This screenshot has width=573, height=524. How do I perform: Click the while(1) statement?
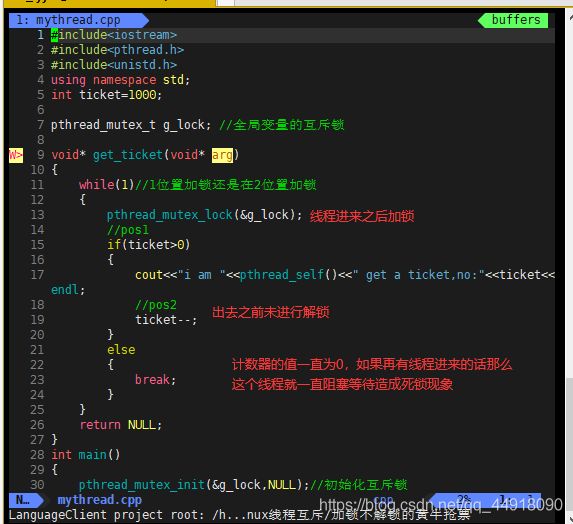[x=107, y=185]
